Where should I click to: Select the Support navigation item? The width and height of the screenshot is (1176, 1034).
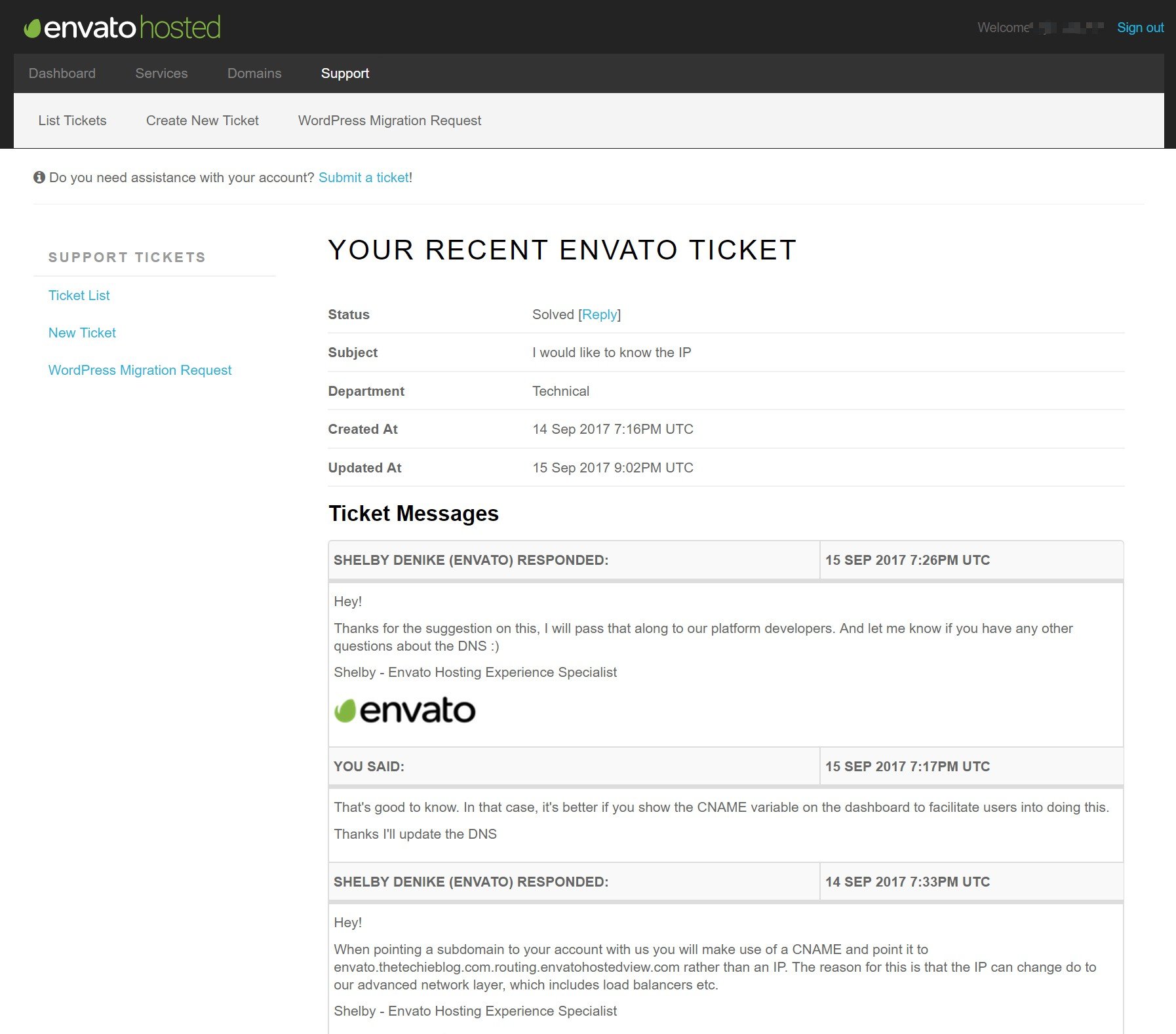[345, 73]
